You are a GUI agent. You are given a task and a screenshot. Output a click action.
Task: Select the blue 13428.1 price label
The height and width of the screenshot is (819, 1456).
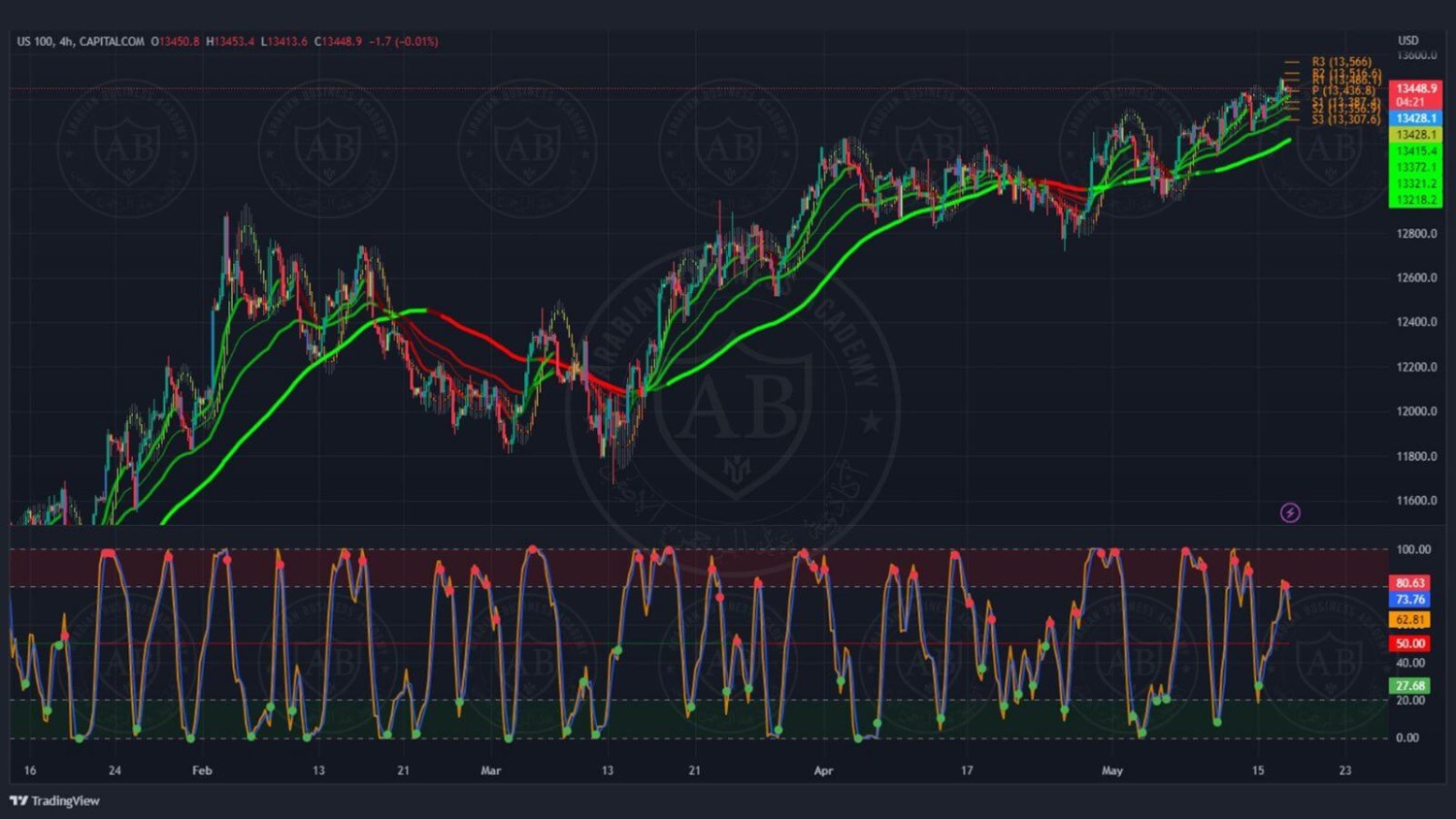tap(1415, 118)
